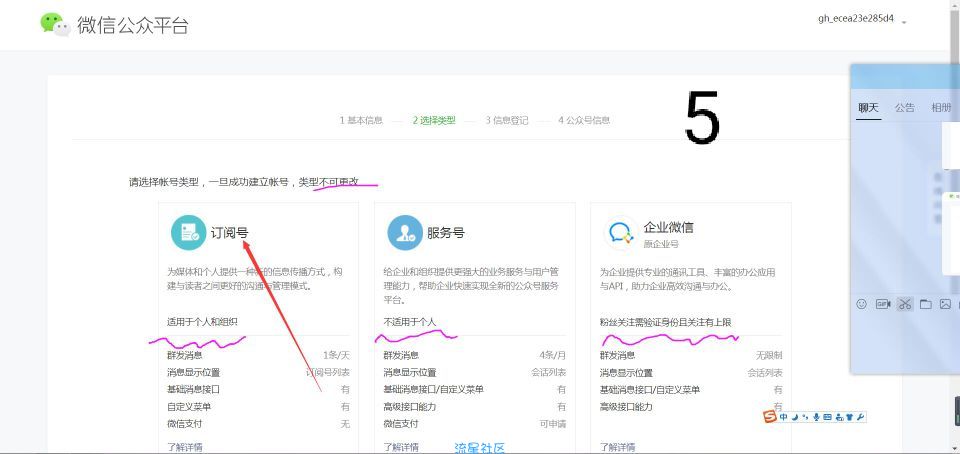Open 了解详情 link under 订阅号

point(185,447)
